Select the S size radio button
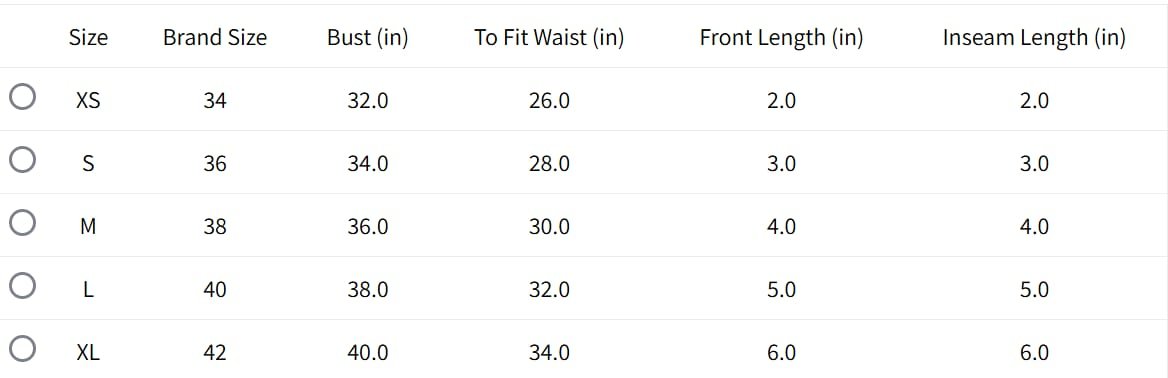This screenshot has height=378, width=1168. (23, 160)
